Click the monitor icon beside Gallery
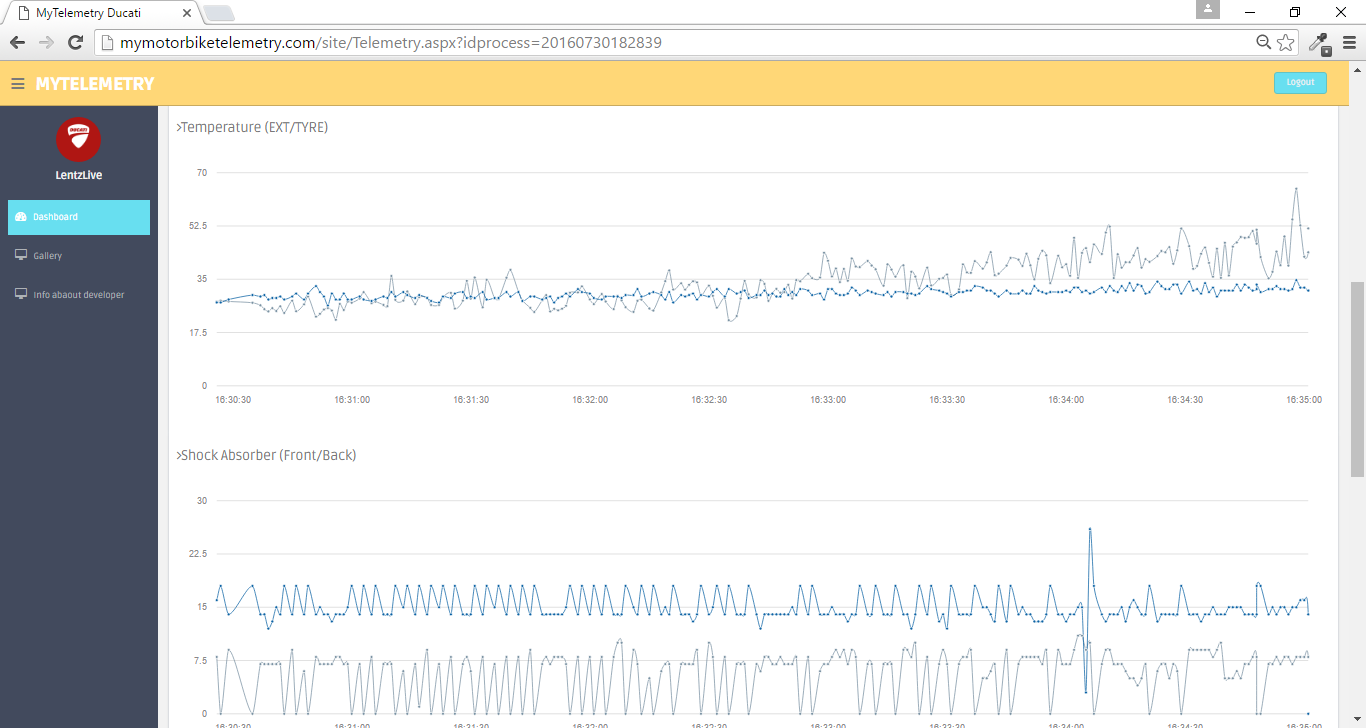This screenshot has width=1366, height=728. coord(21,256)
